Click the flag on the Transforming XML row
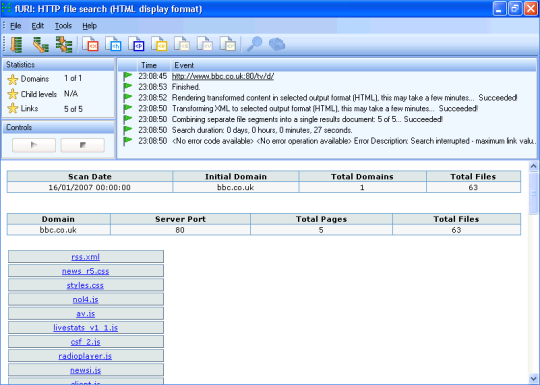540x385 pixels. coord(128,108)
